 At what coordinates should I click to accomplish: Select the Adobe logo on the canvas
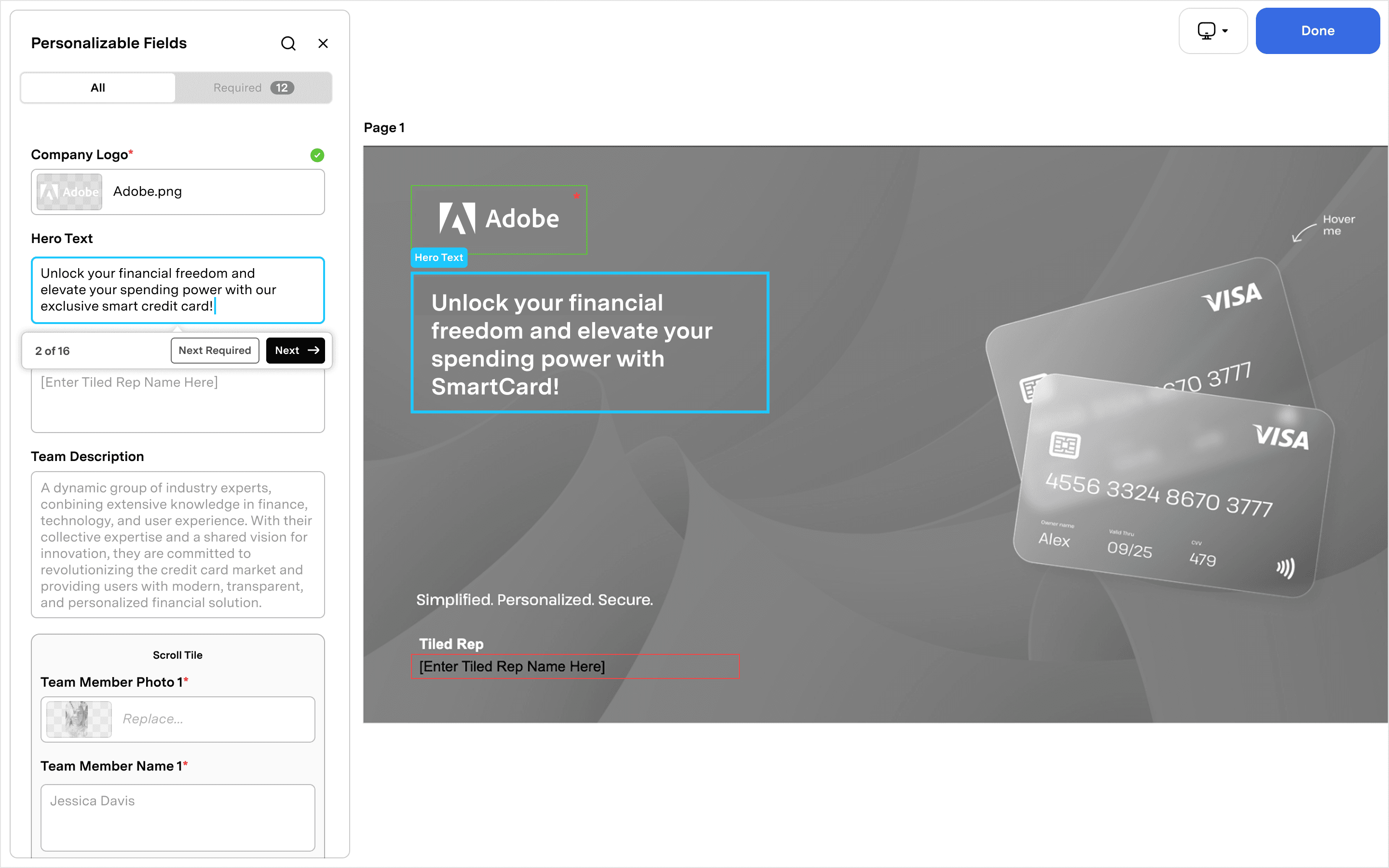point(499,219)
